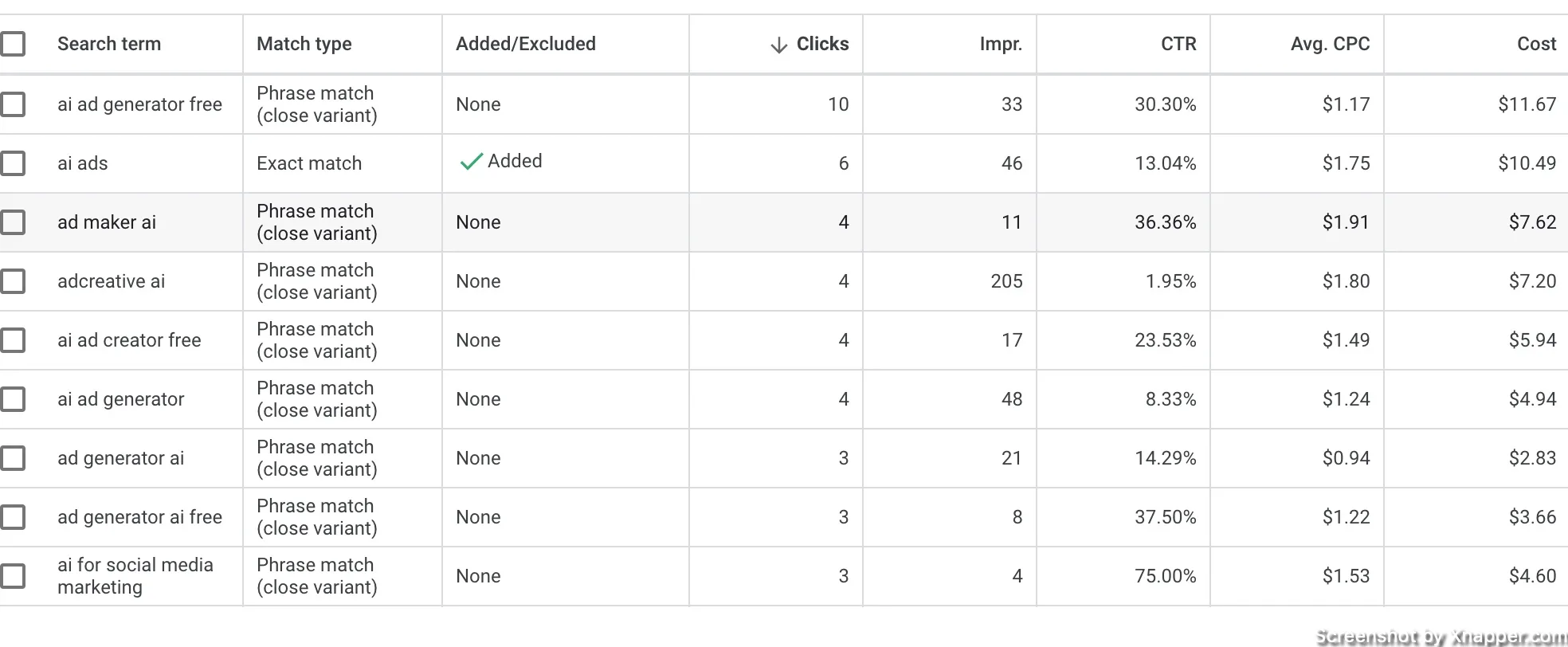Sort by the Clicks column header

click(822, 44)
